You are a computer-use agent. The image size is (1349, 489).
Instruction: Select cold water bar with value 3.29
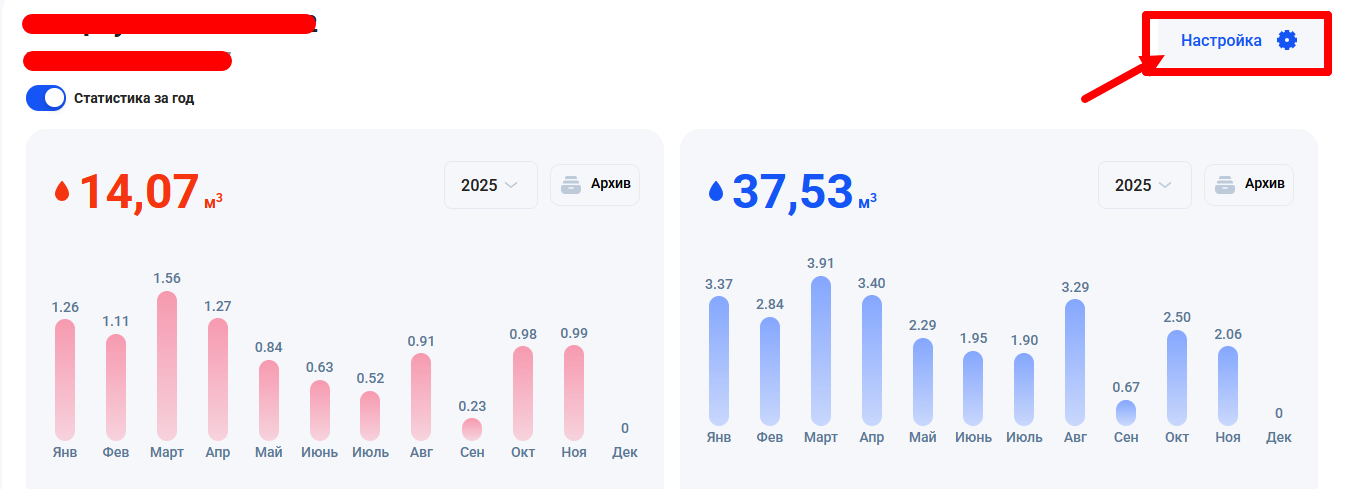[1075, 363]
